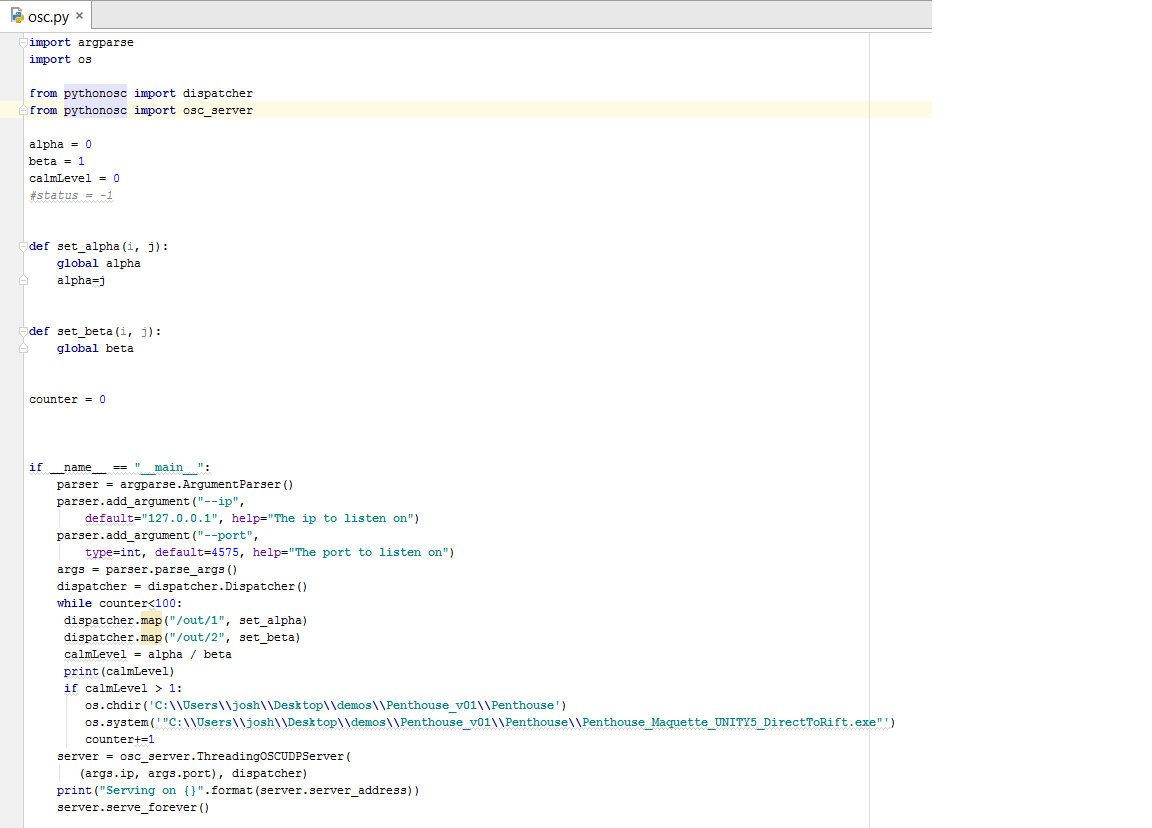The width and height of the screenshot is (1152, 828).
Task: Click the "--ip" argument string
Action: click(x=217, y=501)
